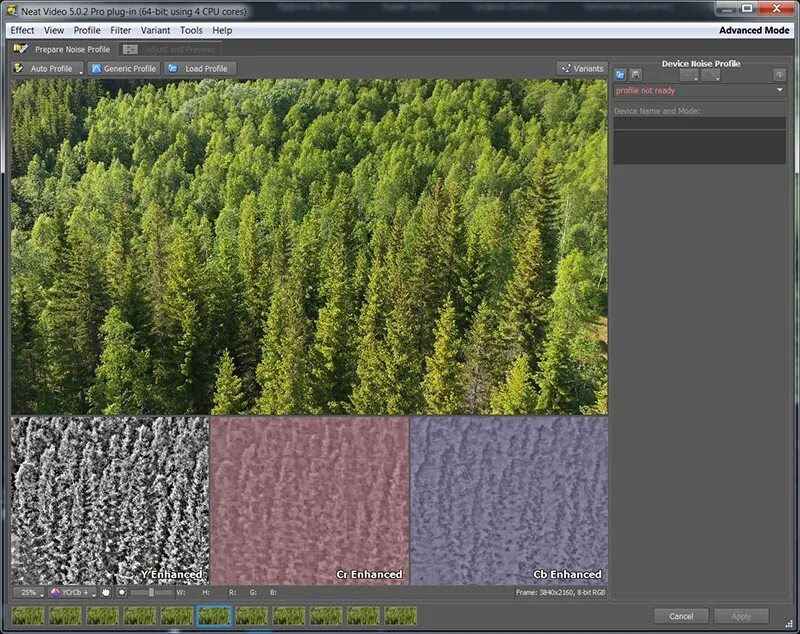Switch to Adjust and Preview tab
Screen dimensions: 800x634
point(170,49)
